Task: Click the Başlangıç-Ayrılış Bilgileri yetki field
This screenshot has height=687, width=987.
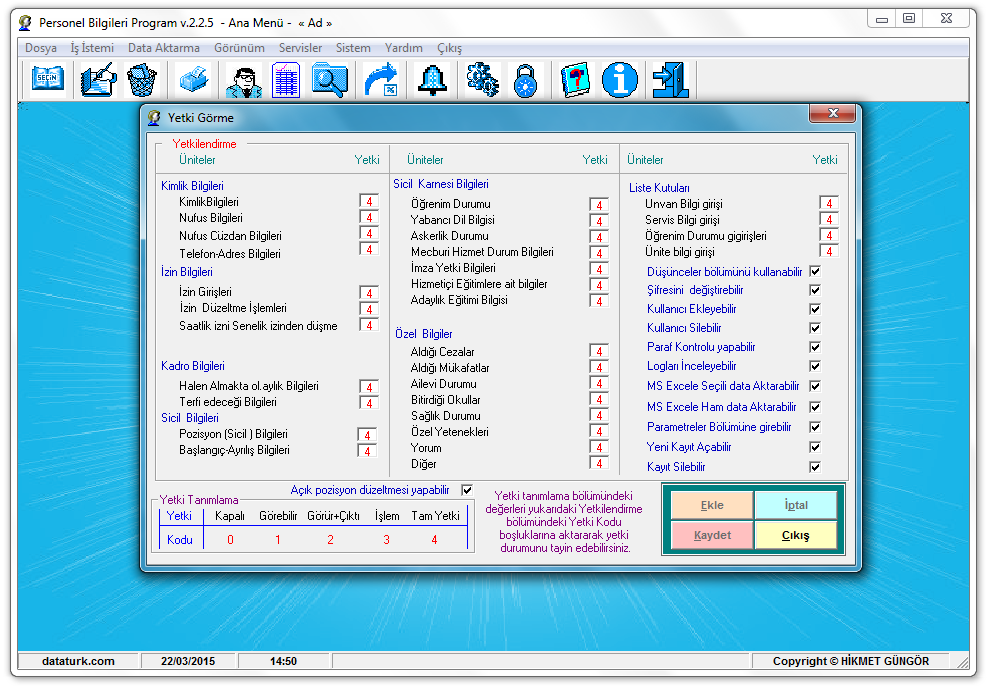Action: tap(367, 451)
